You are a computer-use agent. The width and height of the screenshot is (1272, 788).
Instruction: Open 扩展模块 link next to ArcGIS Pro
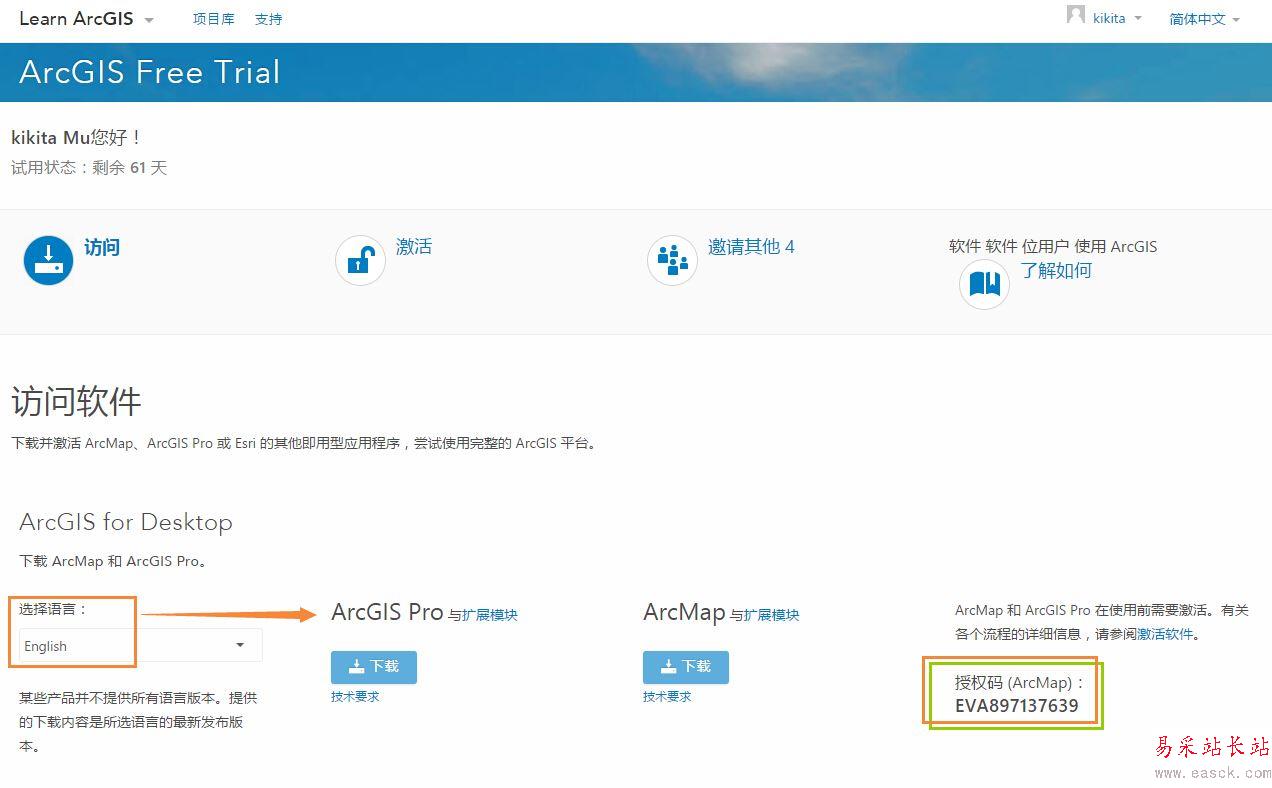tap(490, 615)
